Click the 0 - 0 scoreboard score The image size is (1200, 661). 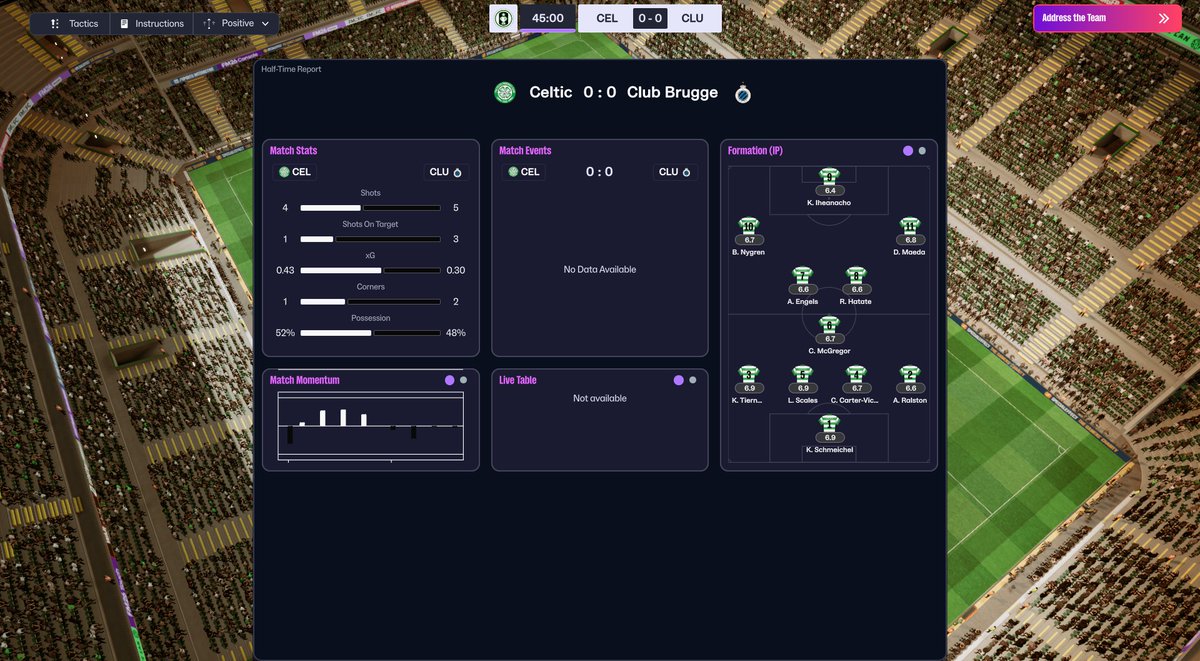coord(649,18)
